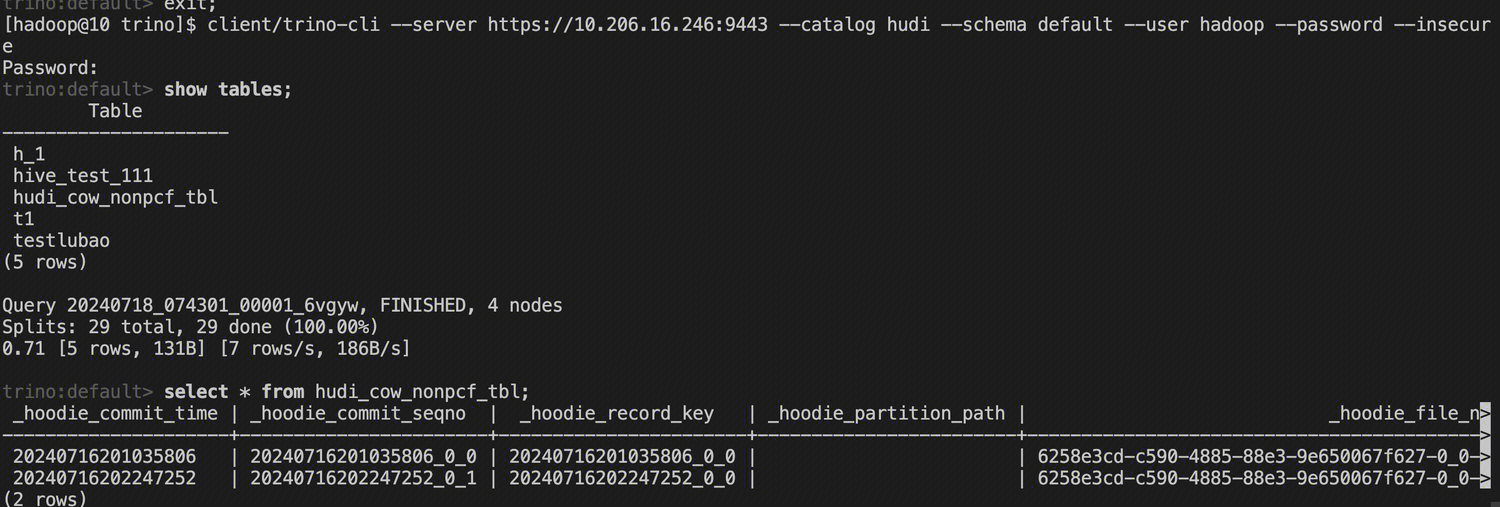The image size is (1500, 507).
Task: Click the '(5 rows)' result count
Action: click(x=45, y=262)
